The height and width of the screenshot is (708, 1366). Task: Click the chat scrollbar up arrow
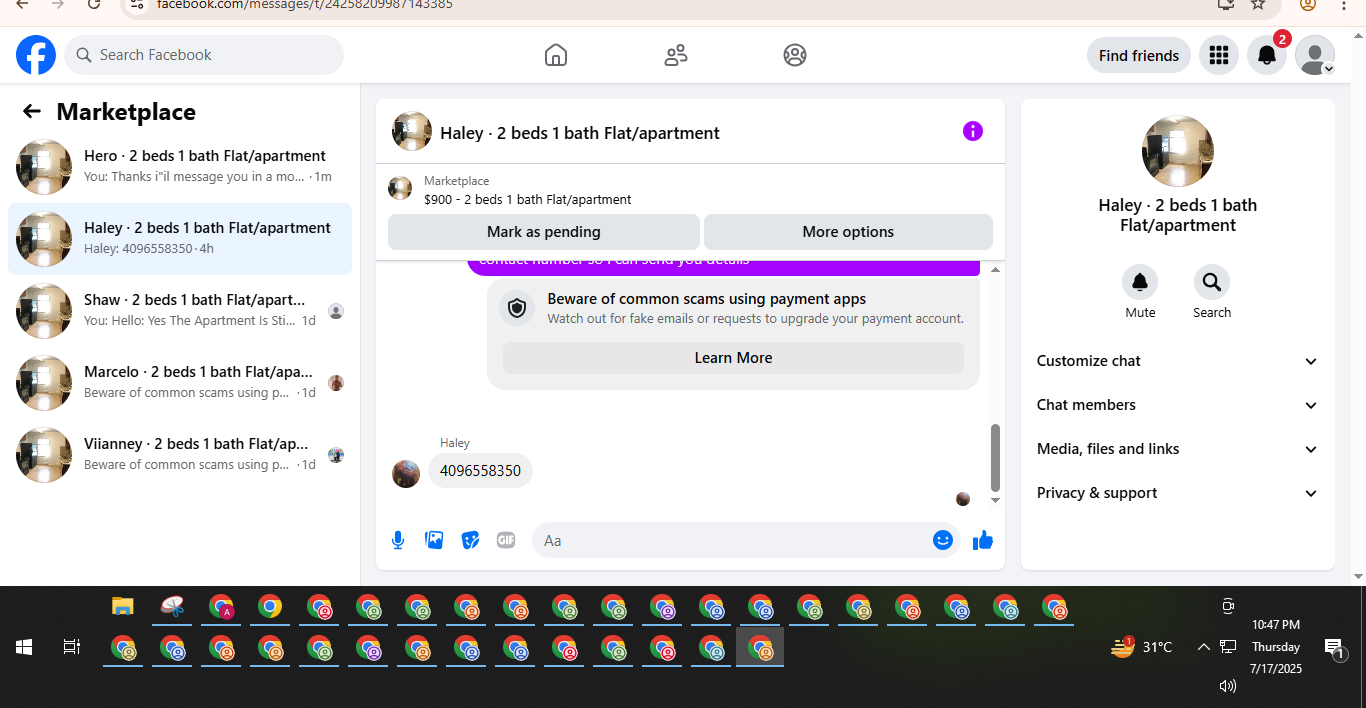coord(995,270)
